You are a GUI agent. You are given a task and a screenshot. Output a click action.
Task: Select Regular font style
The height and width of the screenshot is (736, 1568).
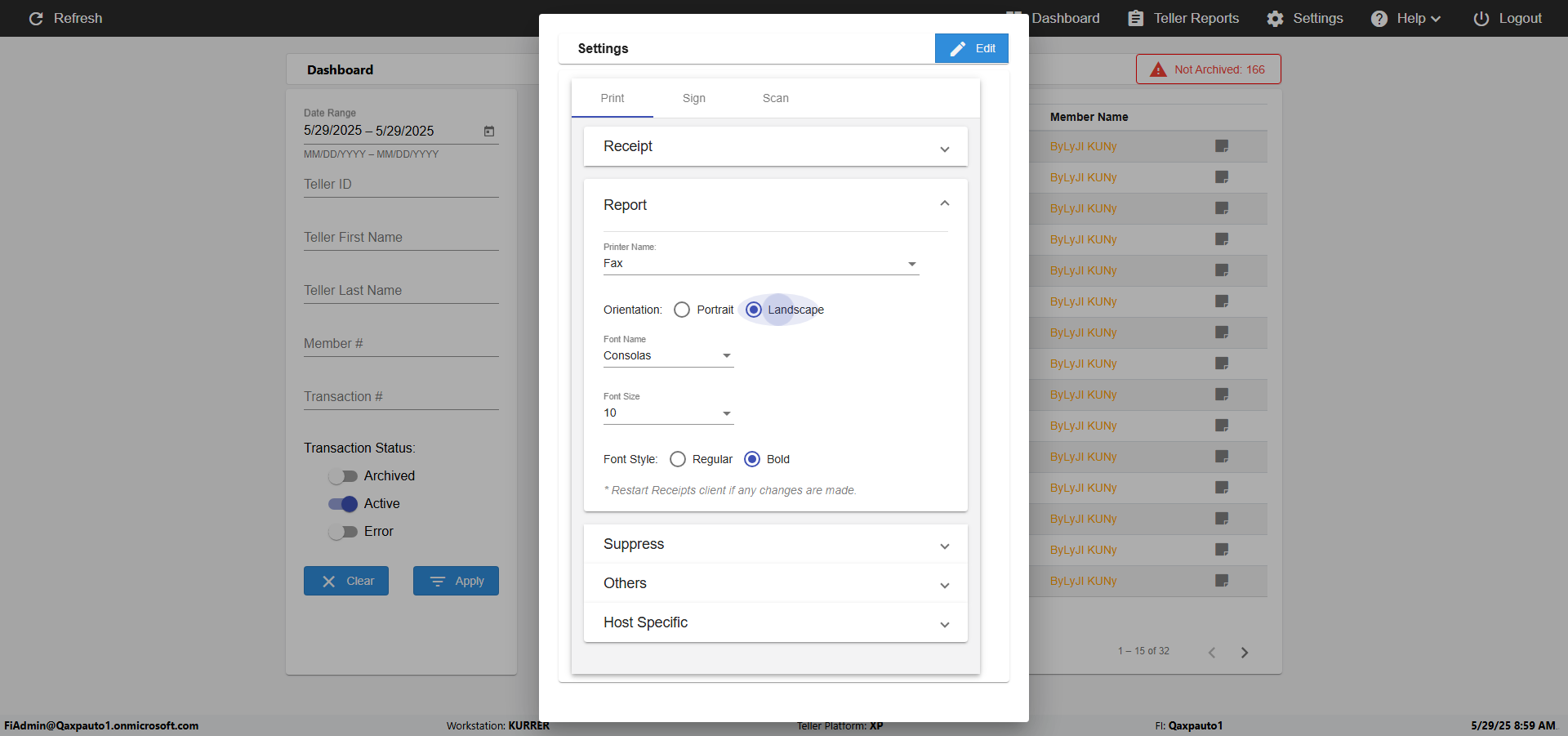coord(677,459)
